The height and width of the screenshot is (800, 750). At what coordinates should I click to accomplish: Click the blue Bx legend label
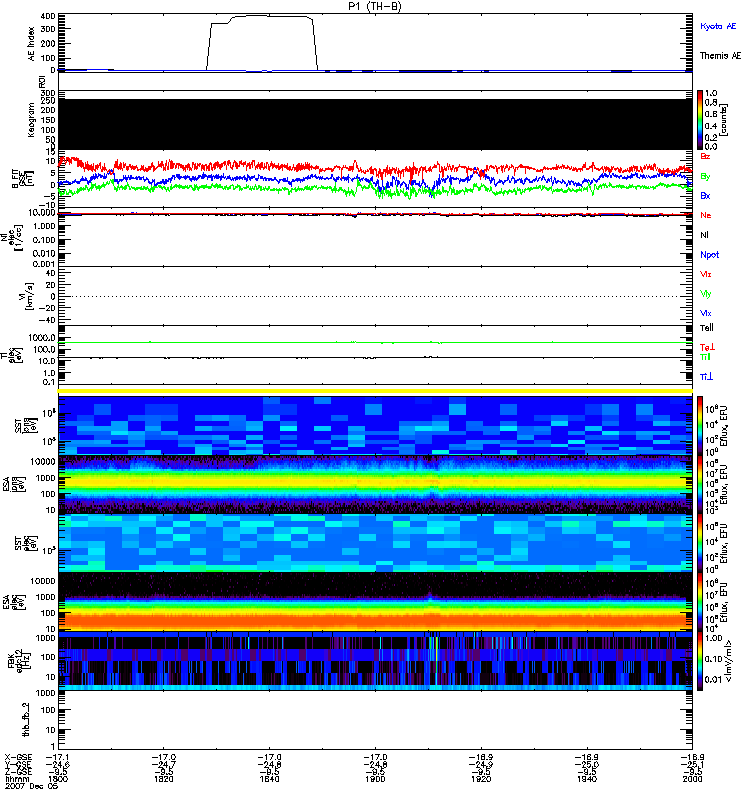[x=705, y=196]
